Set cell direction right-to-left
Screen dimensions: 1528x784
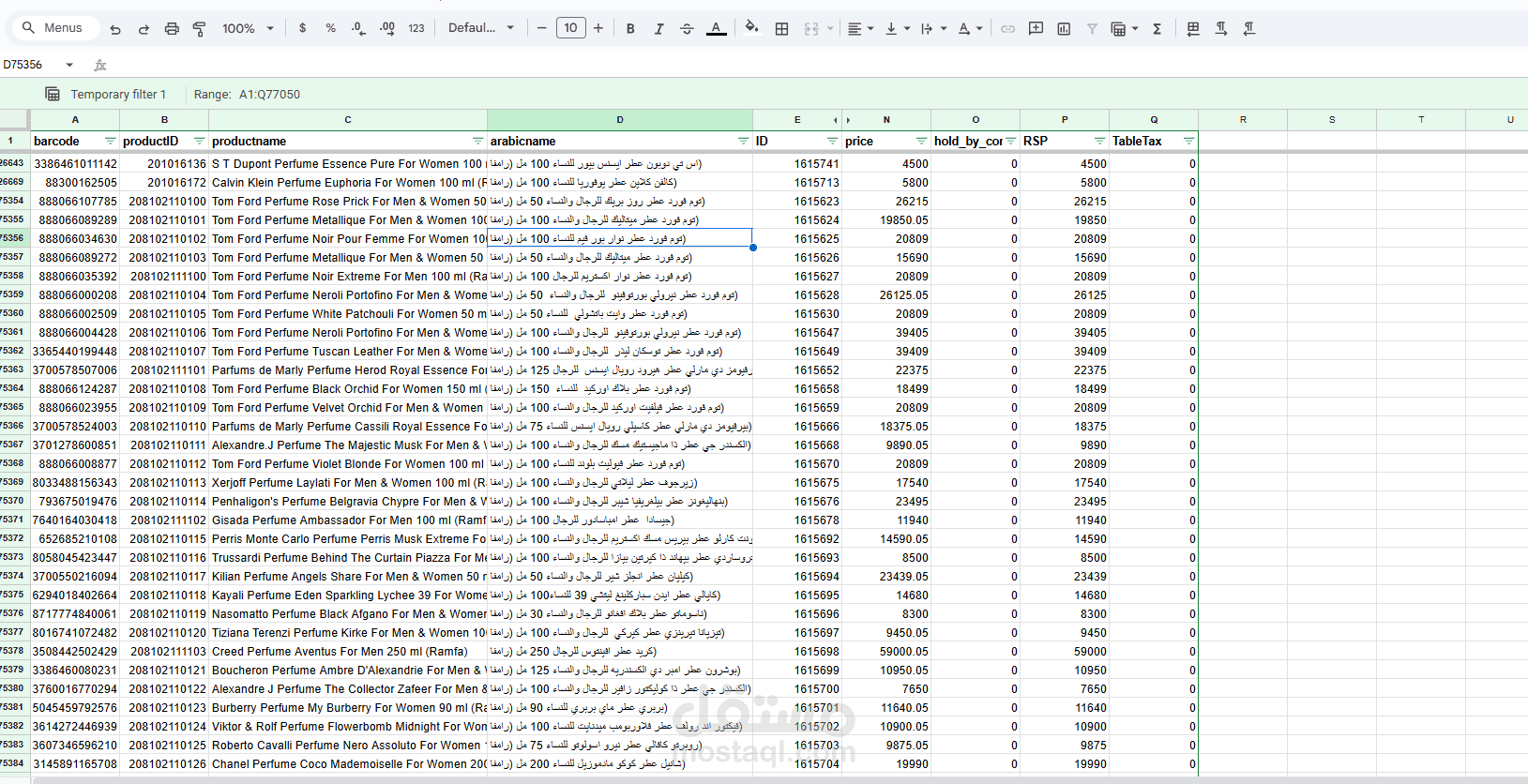click(1249, 28)
